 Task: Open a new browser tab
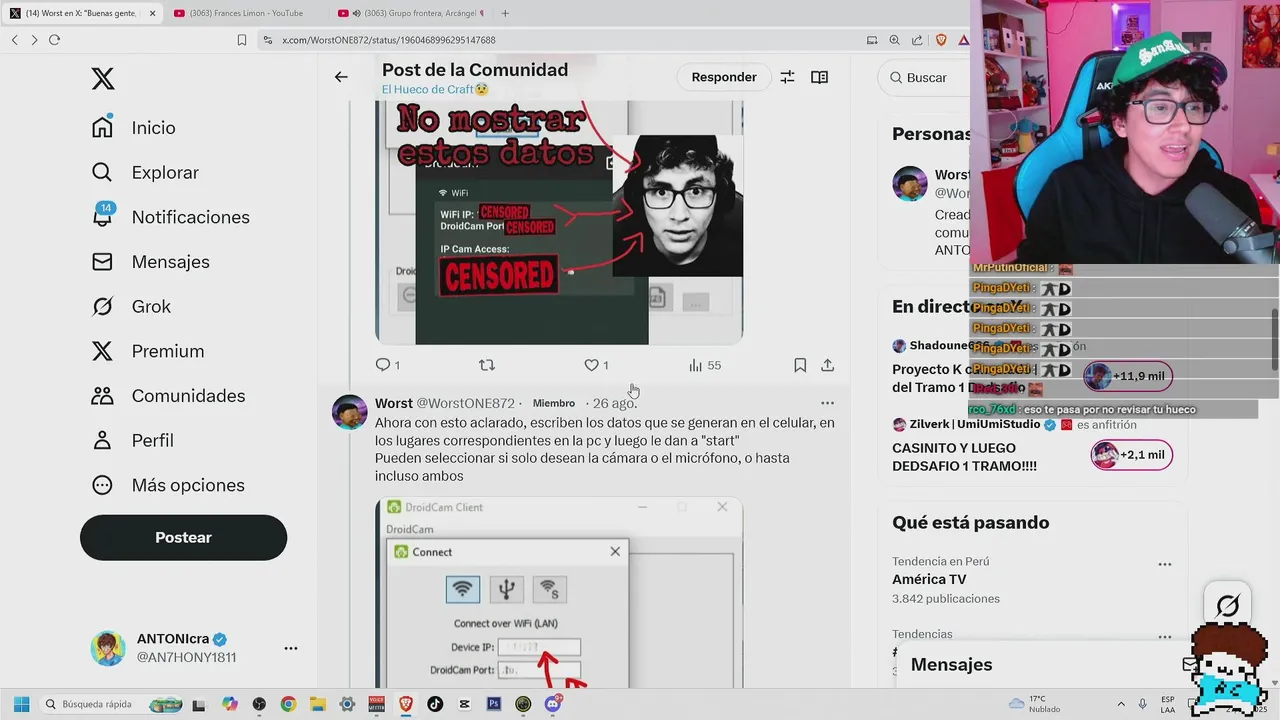[505, 13]
